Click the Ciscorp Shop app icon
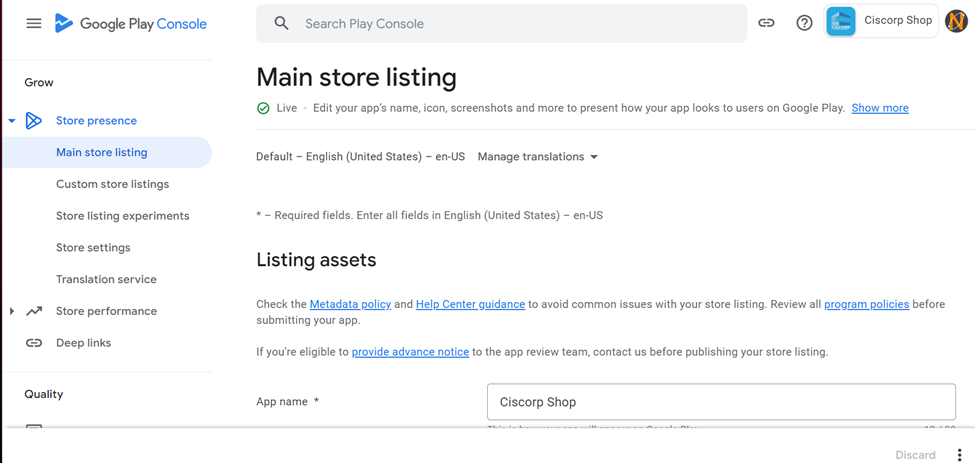The width and height of the screenshot is (975, 463). [x=841, y=21]
